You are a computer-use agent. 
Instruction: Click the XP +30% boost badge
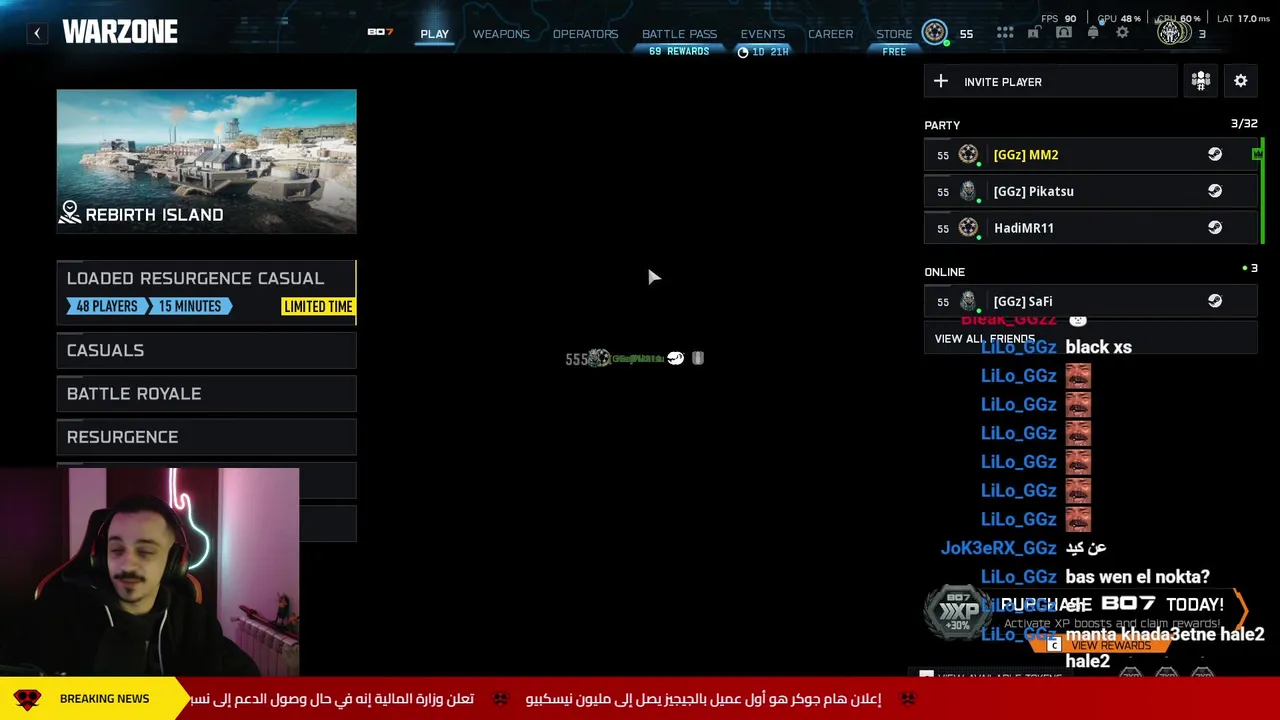point(959,612)
